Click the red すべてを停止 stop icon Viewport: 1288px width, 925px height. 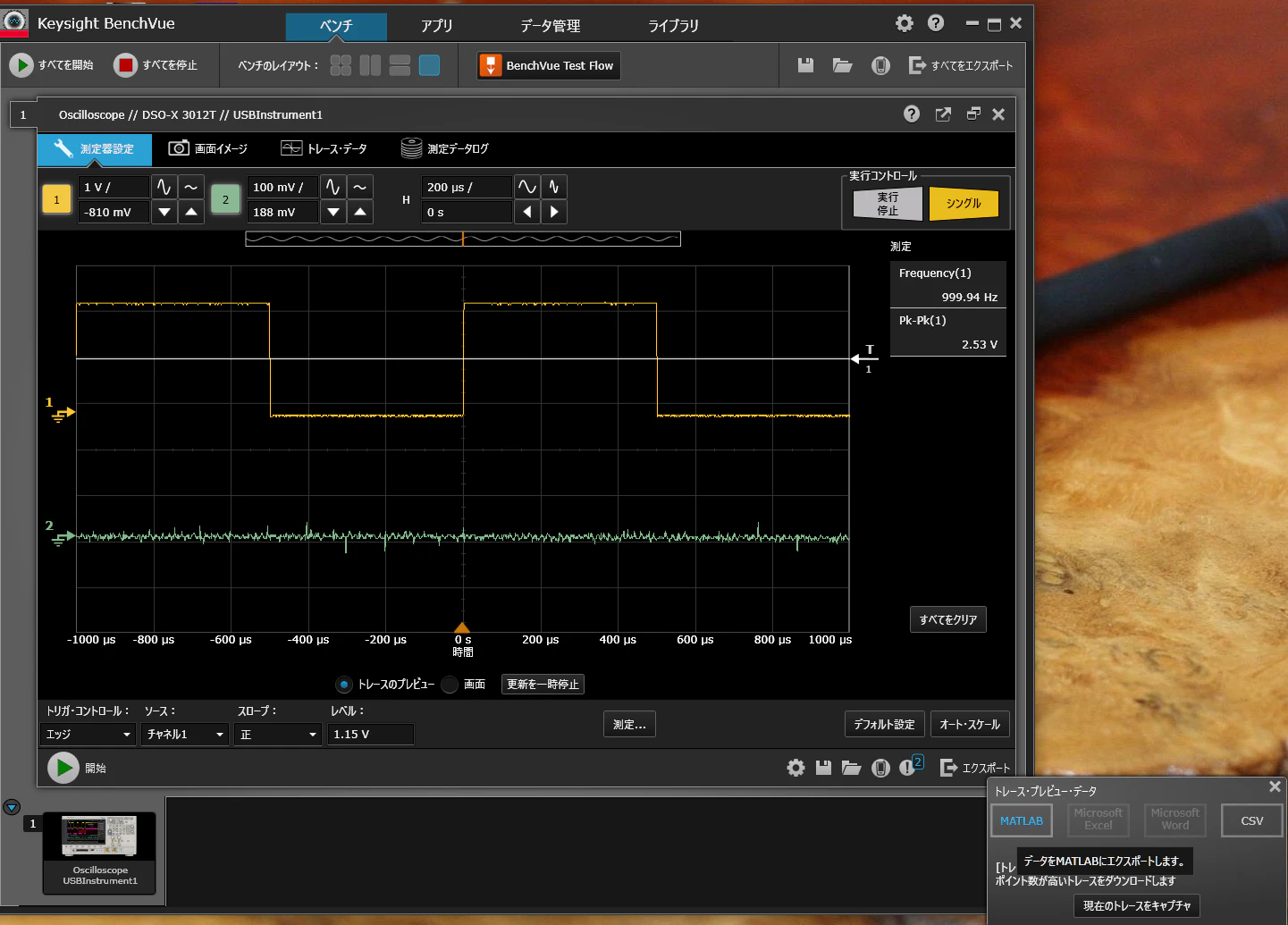pyautogui.click(x=125, y=65)
